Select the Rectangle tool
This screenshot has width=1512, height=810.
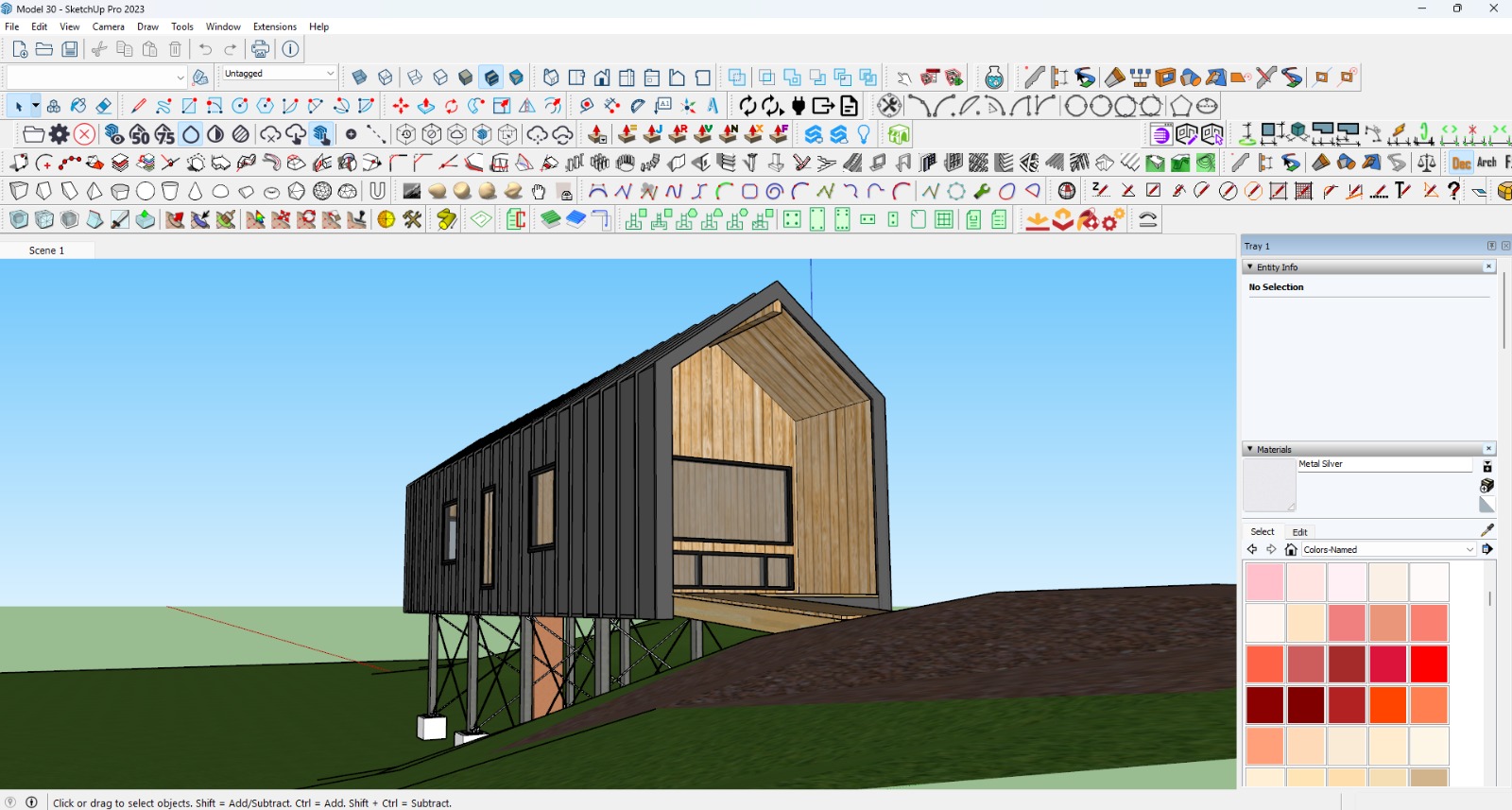tap(189, 106)
